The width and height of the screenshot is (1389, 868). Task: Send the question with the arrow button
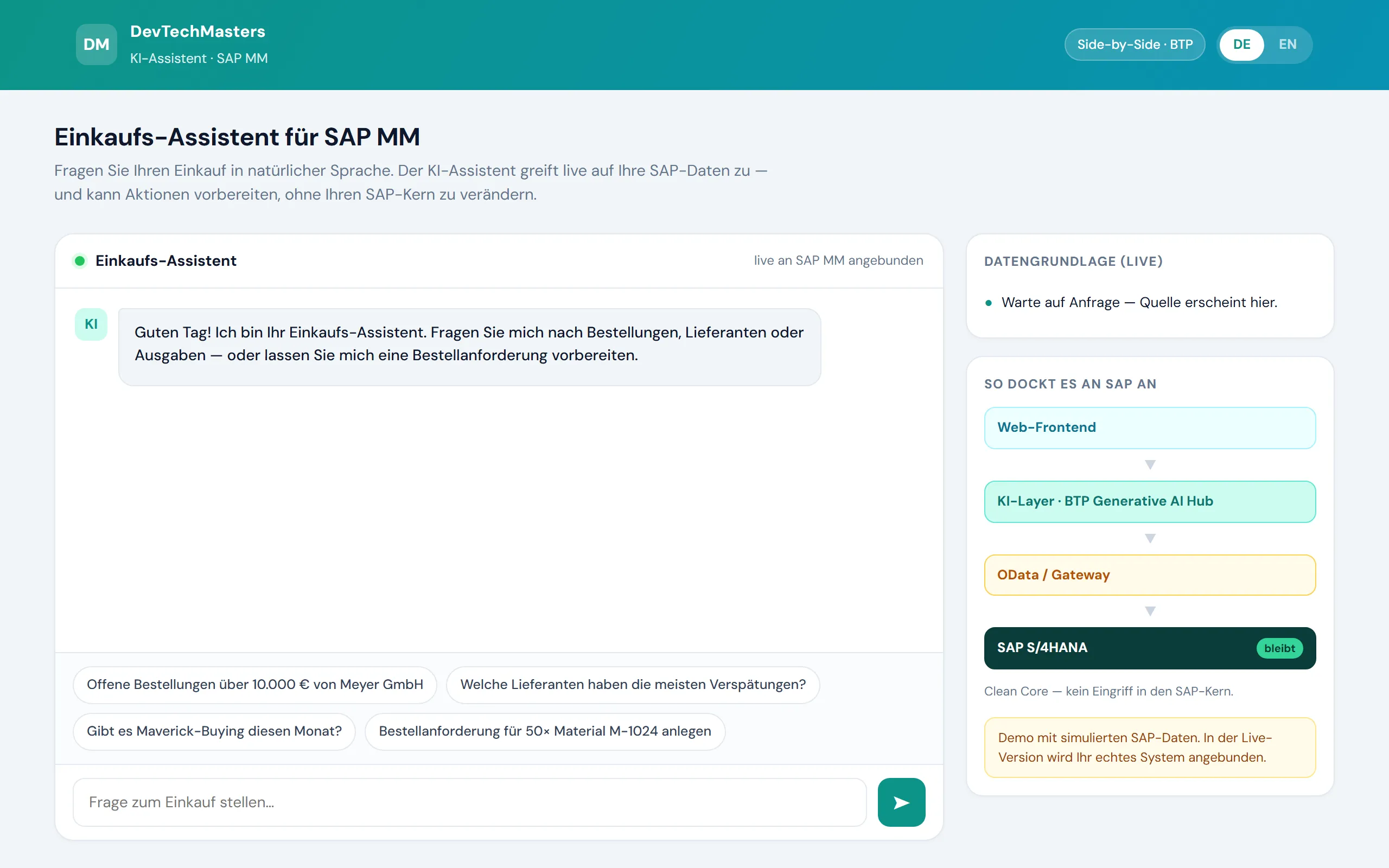coord(901,802)
